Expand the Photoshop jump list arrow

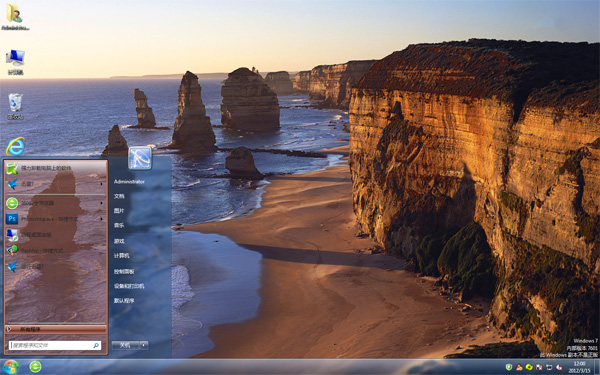102,219
